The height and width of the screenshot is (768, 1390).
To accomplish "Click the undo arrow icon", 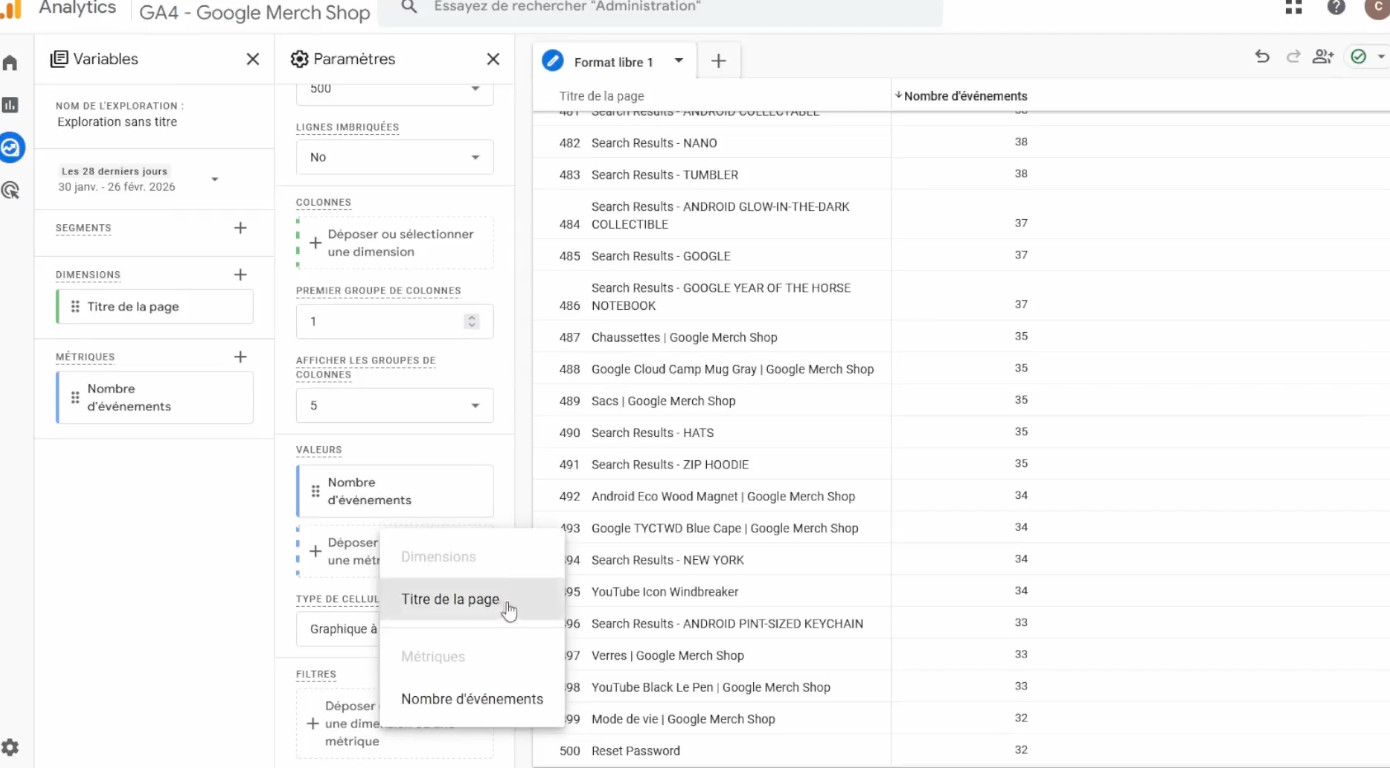I will point(1262,57).
